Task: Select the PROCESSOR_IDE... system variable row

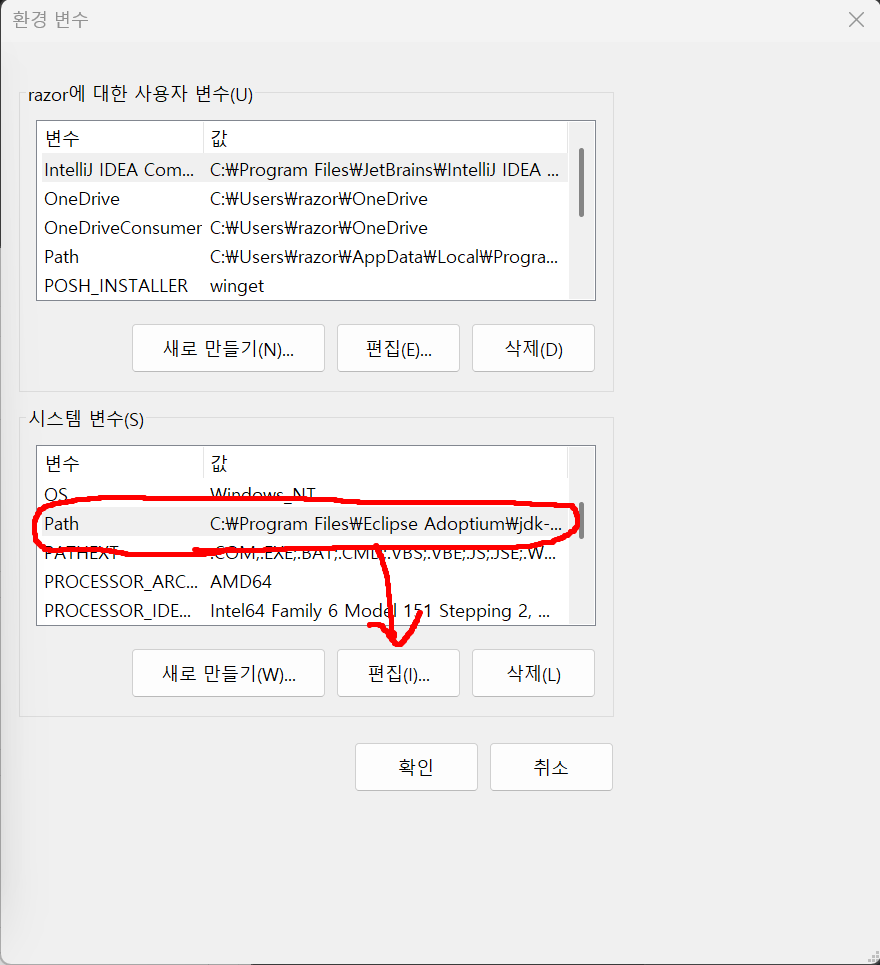Action: pyautogui.click(x=303, y=611)
